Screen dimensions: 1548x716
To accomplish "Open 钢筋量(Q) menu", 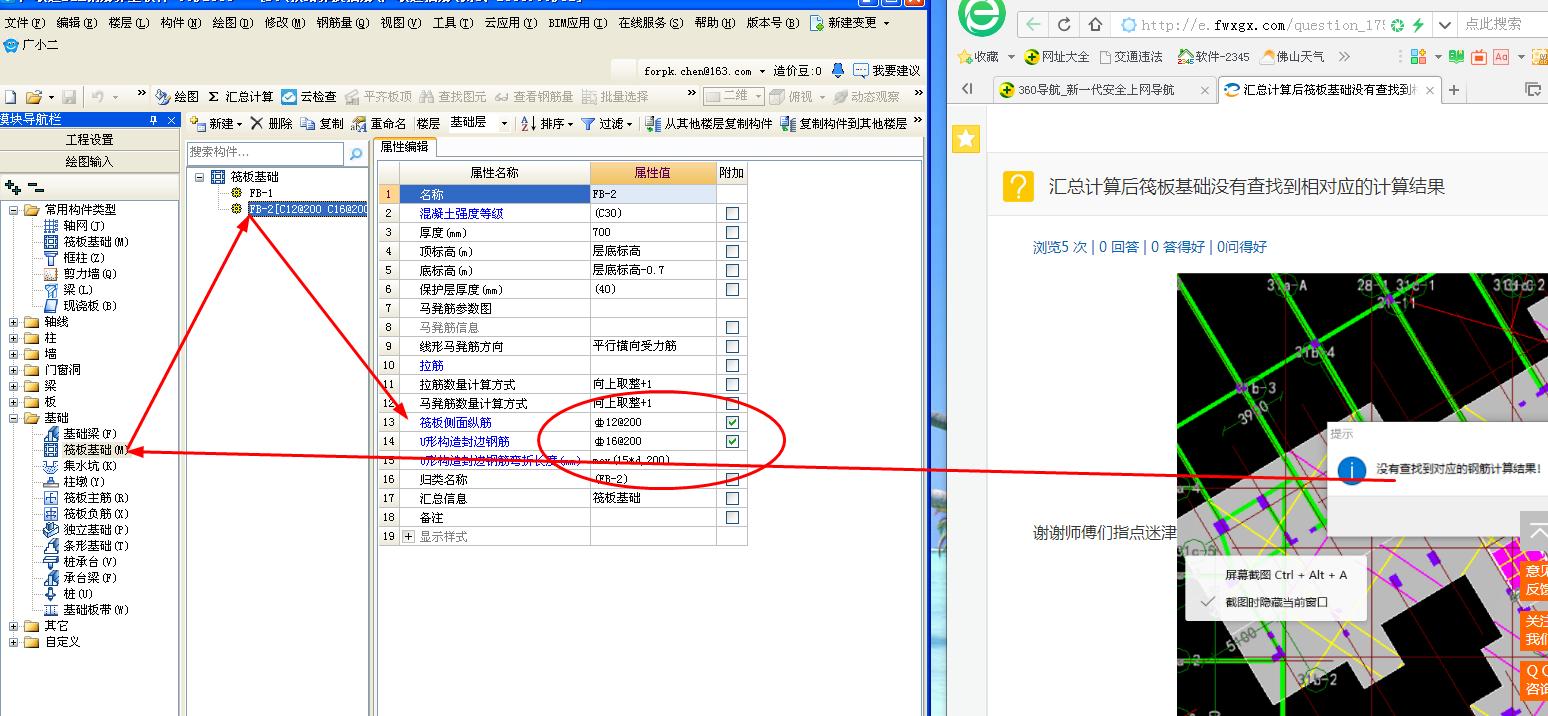I will (x=343, y=22).
